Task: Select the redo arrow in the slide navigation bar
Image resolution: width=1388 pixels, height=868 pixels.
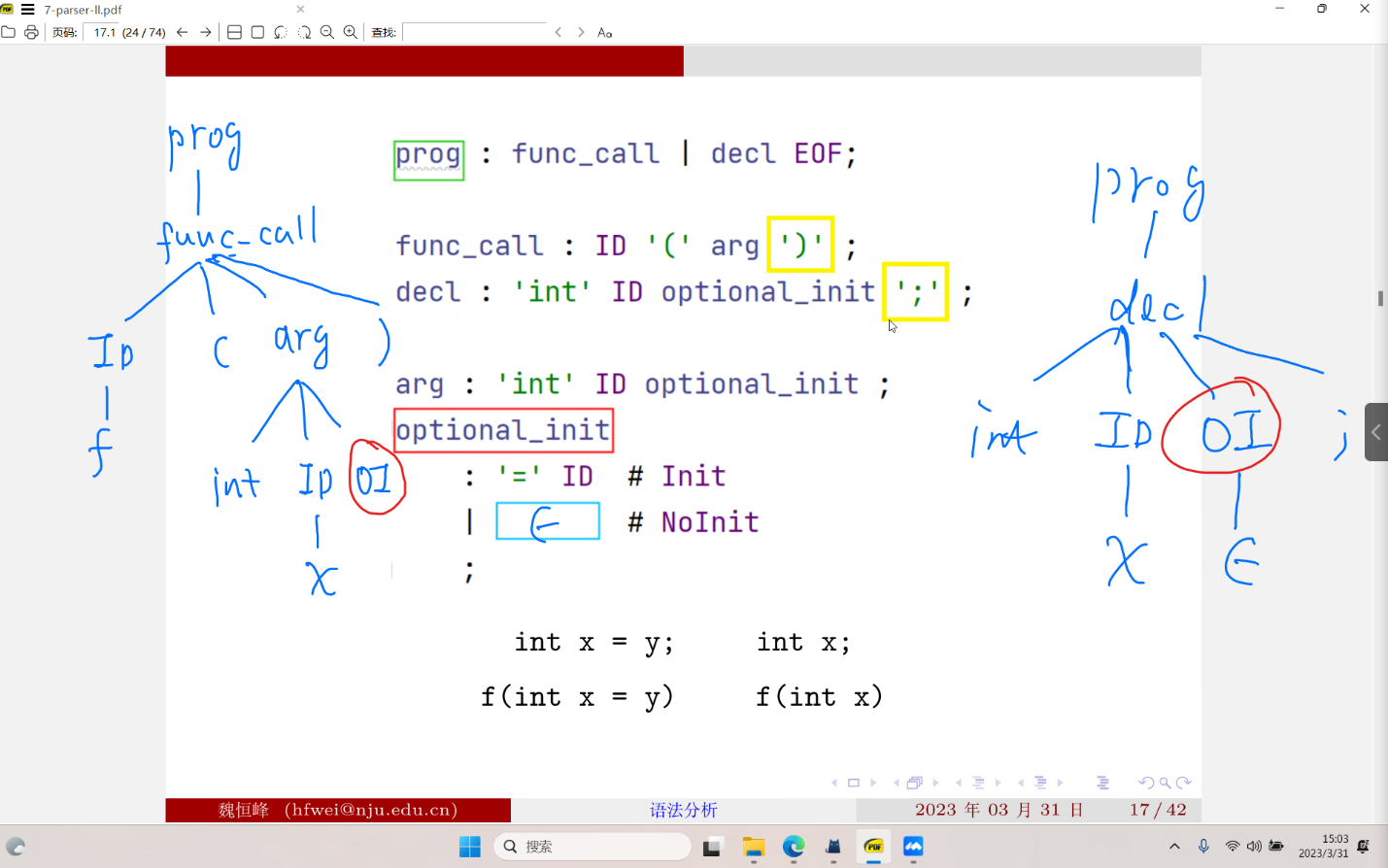Action: (1185, 782)
